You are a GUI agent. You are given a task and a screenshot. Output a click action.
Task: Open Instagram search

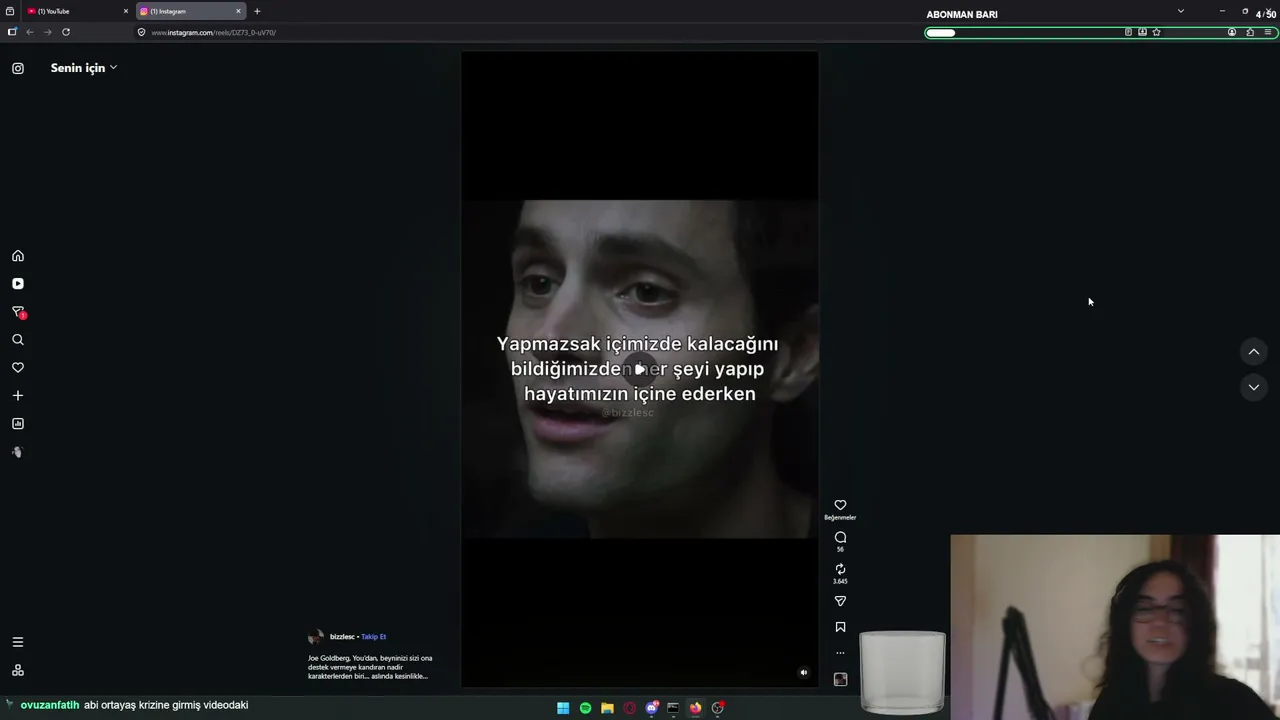[x=18, y=340]
